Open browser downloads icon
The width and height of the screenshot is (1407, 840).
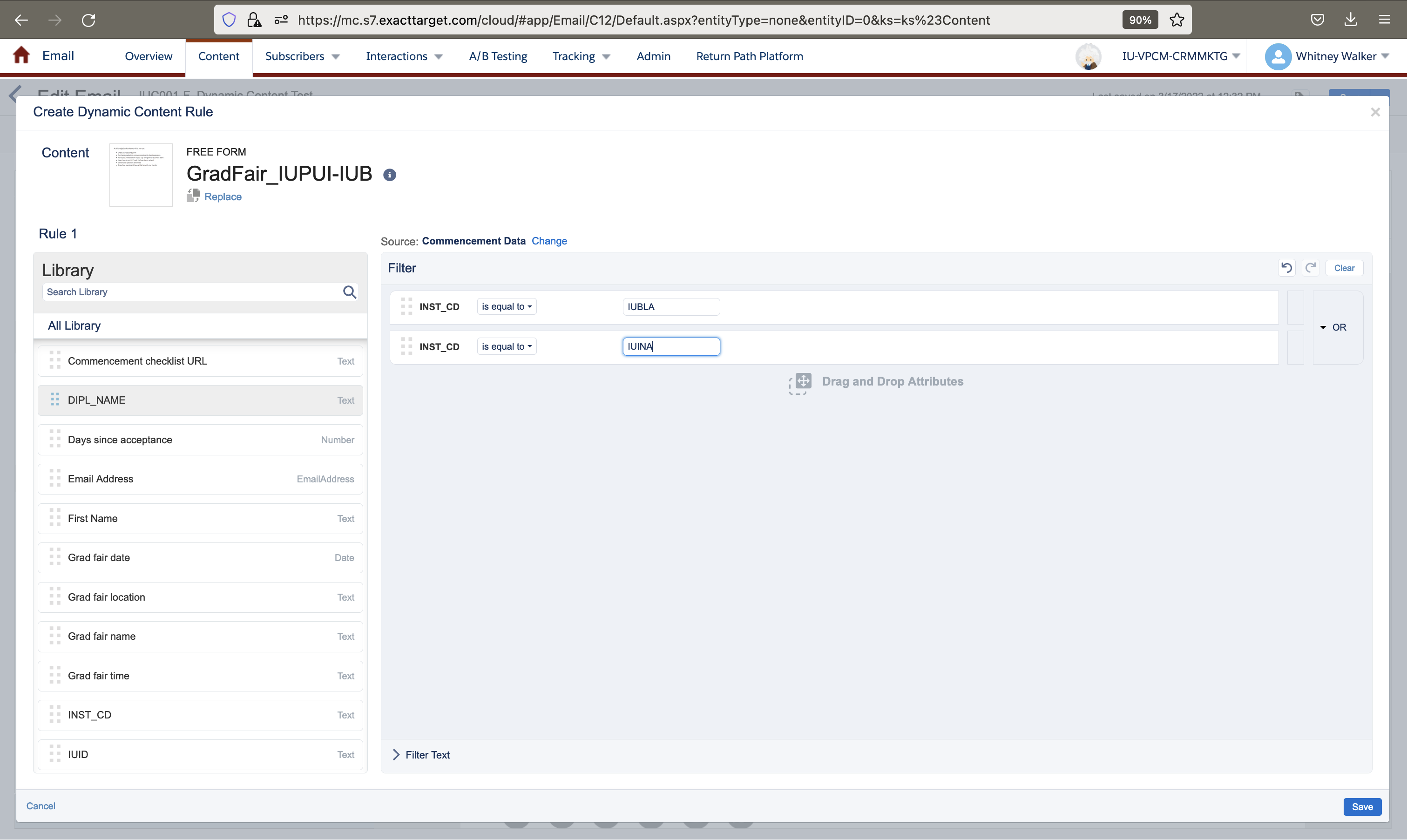coord(1351,20)
